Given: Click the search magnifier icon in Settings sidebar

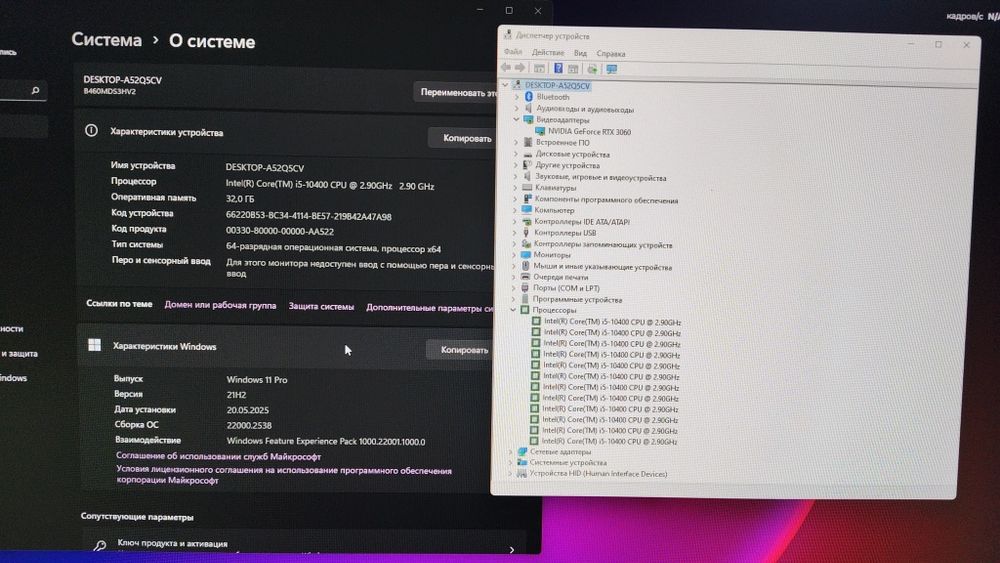Looking at the screenshot, I should 36,91.
